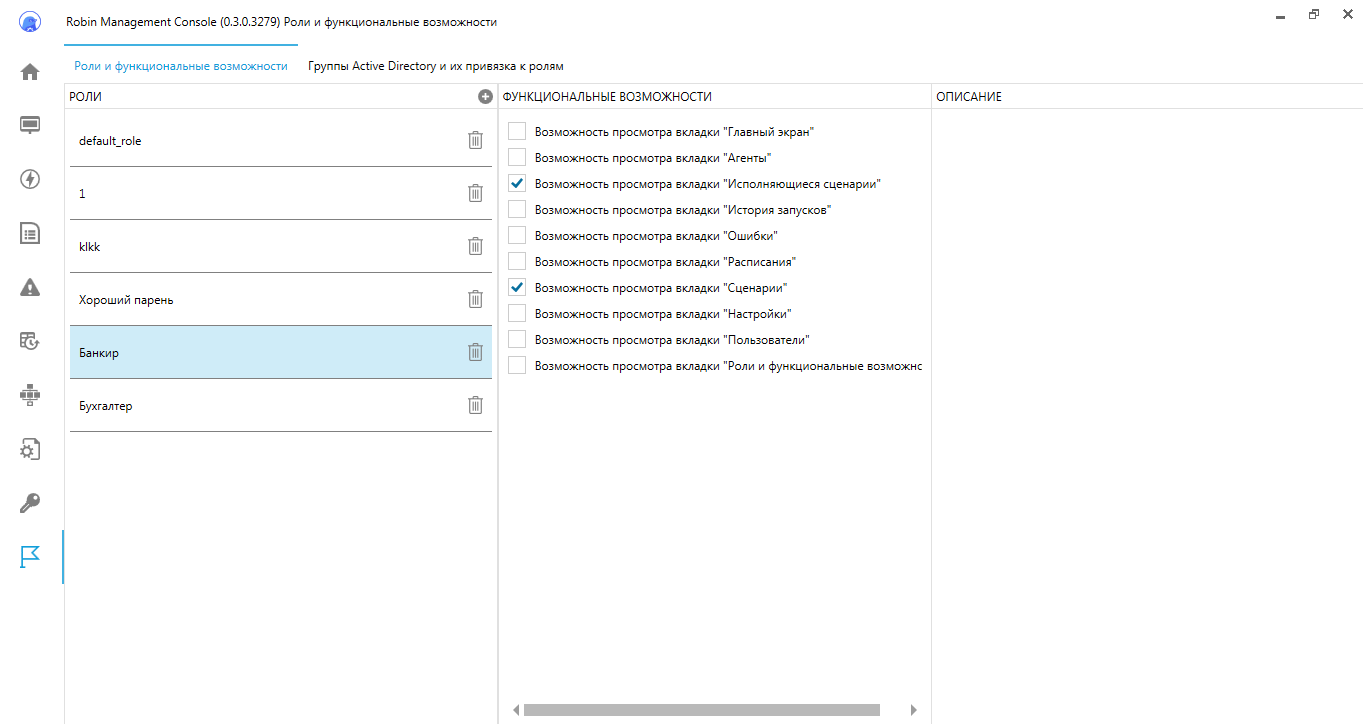1363x724 pixels.
Task: Toggle "Настройки" tab view permission
Action: tap(517, 313)
